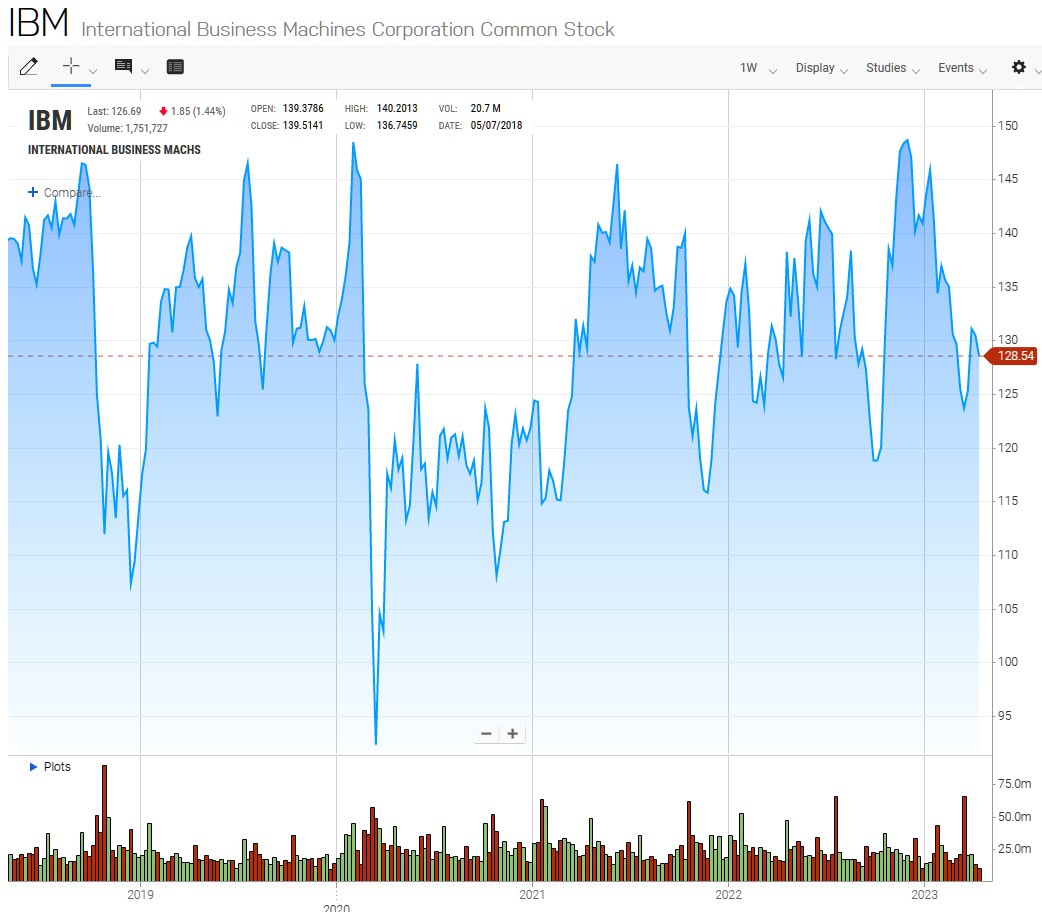This screenshot has height=912, width=1042.
Task: Open the Display menu
Action: coord(821,68)
